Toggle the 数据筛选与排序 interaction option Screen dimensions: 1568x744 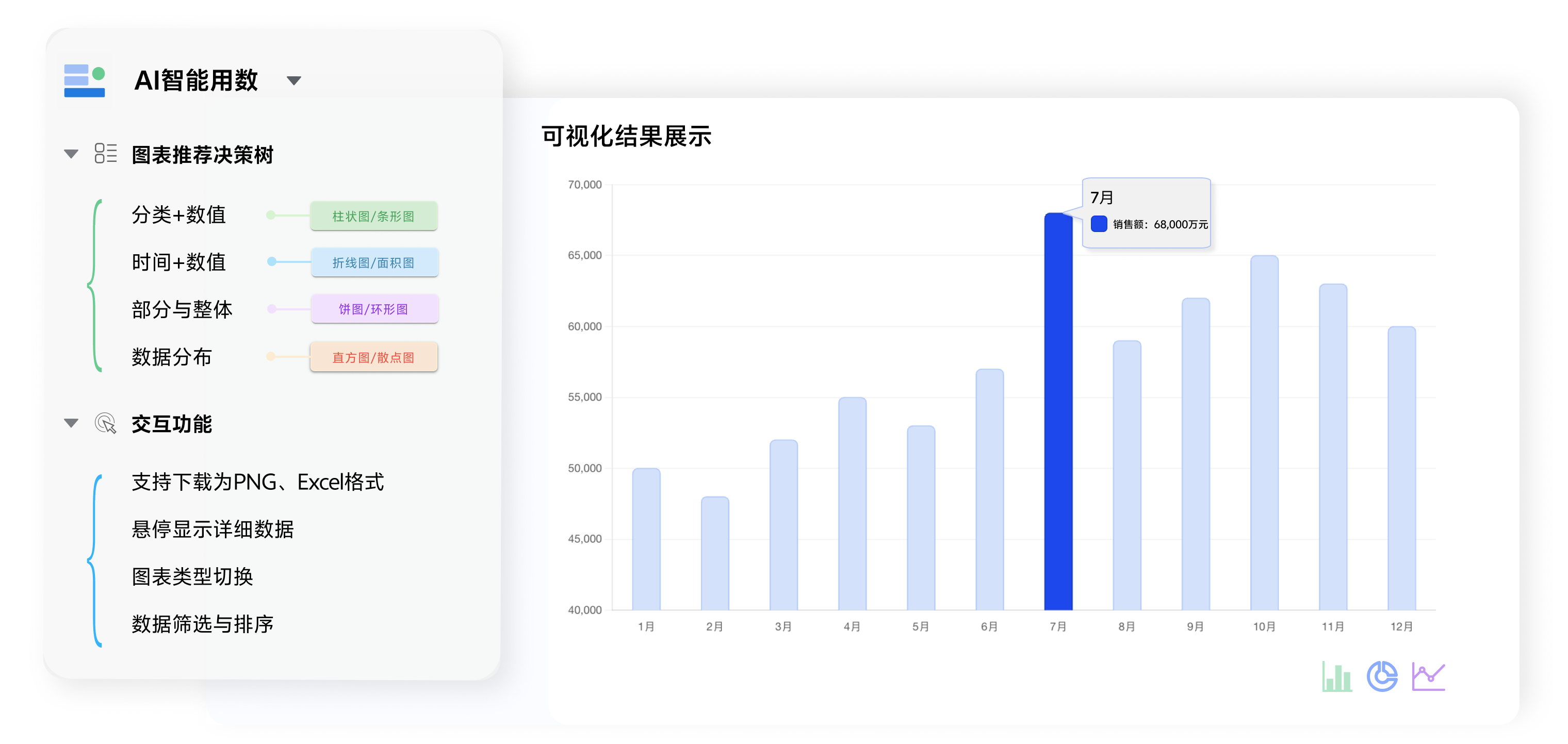[x=203, y=623]
